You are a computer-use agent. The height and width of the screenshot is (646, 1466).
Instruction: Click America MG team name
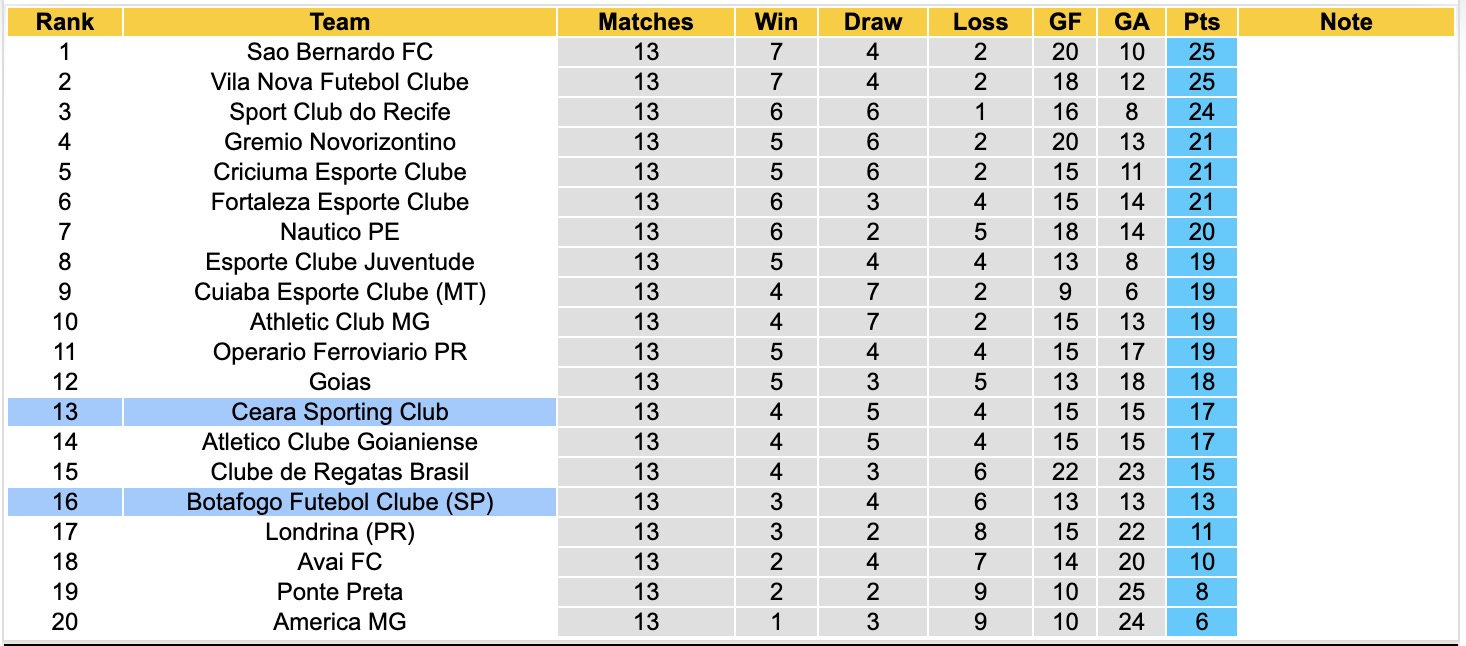340,622
